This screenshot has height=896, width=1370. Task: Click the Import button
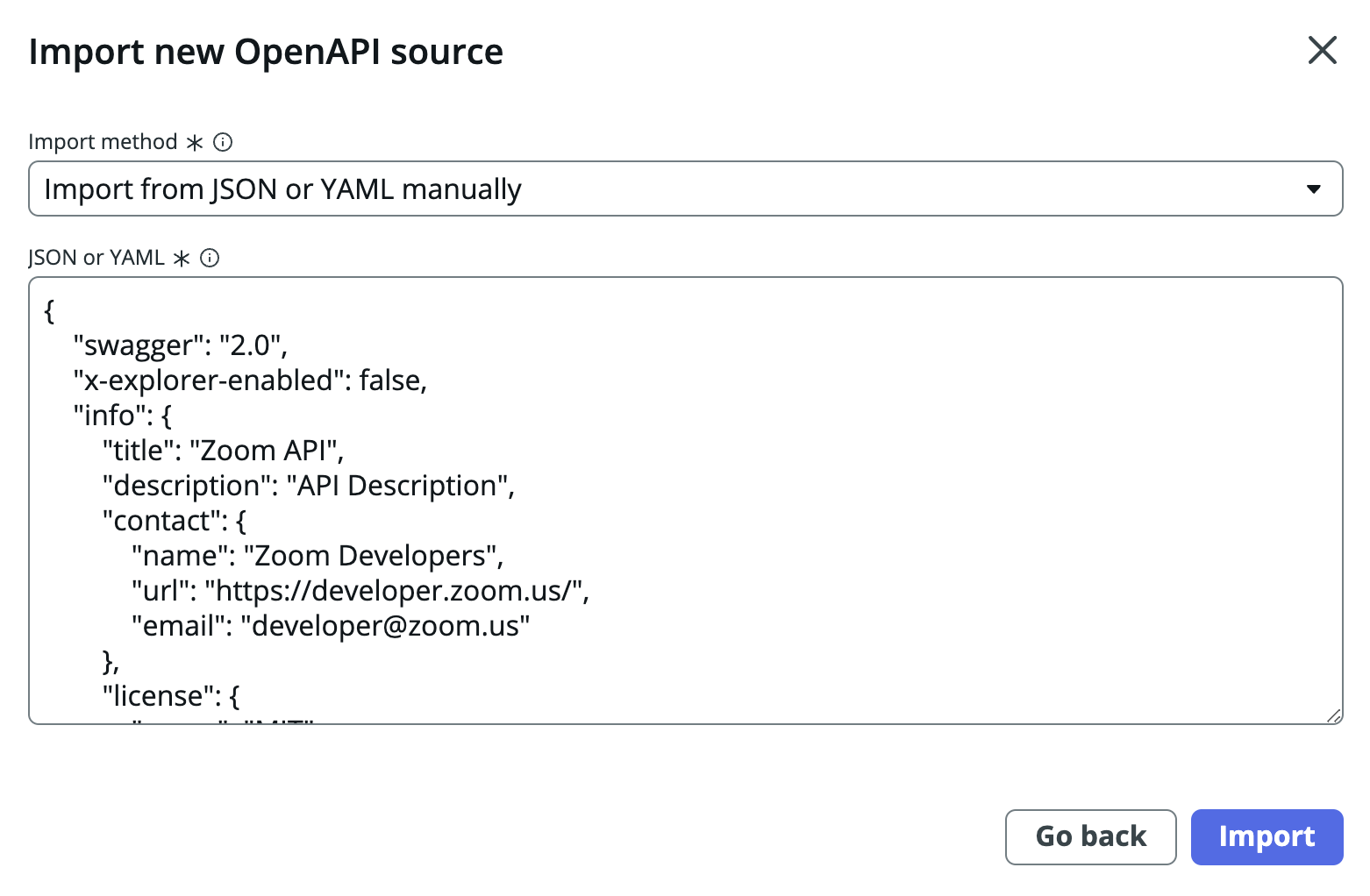tap(1267, 836)
